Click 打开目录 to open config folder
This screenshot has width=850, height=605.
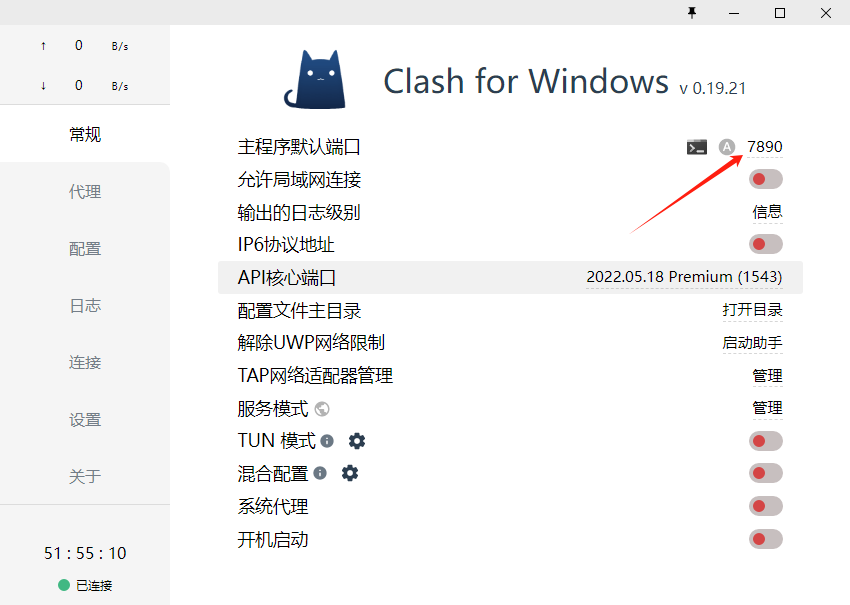tap(752, 310)
